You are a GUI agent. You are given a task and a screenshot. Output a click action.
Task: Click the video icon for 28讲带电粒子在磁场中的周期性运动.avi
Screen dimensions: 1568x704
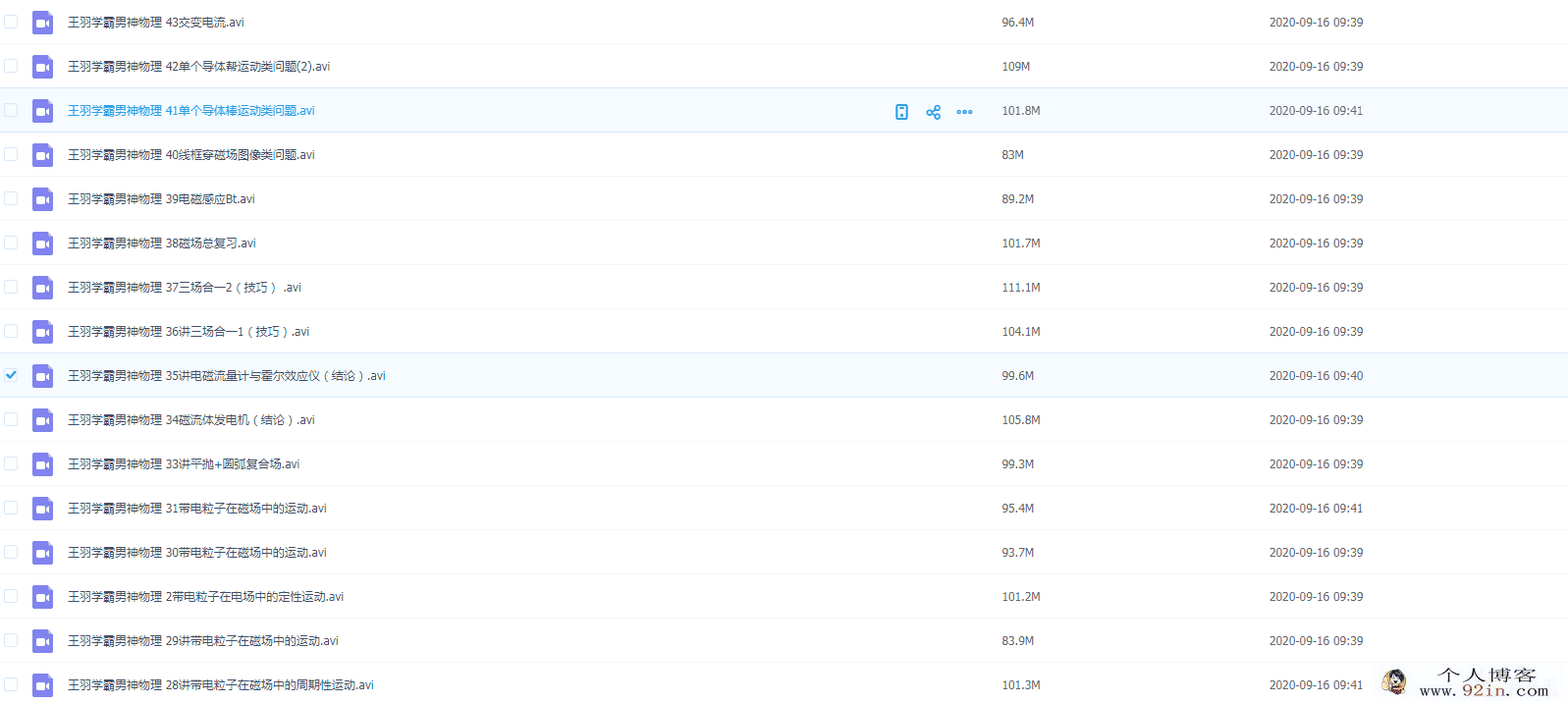(x=42, y=684)
